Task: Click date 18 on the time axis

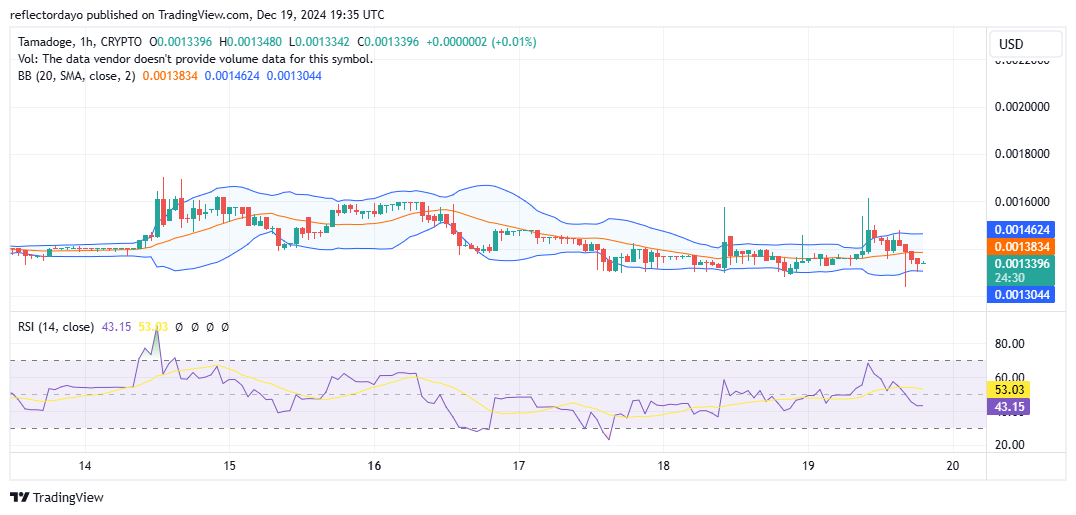Action: pos(663,466)
